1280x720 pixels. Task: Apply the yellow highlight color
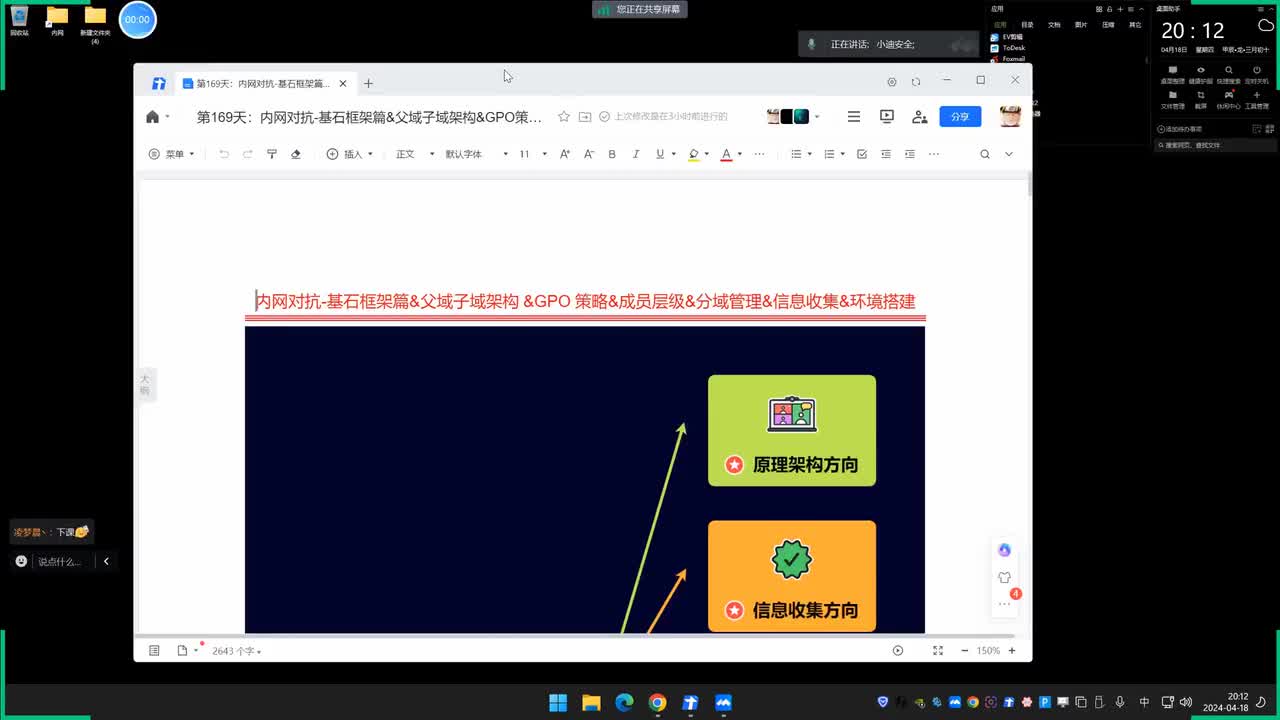[x=694, y=154]
